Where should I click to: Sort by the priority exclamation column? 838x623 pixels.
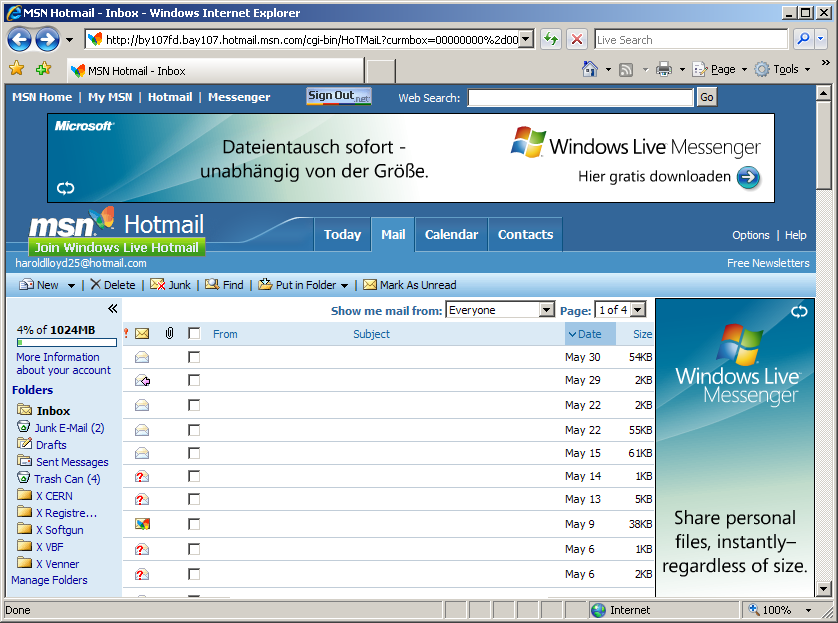coord(126,334)
